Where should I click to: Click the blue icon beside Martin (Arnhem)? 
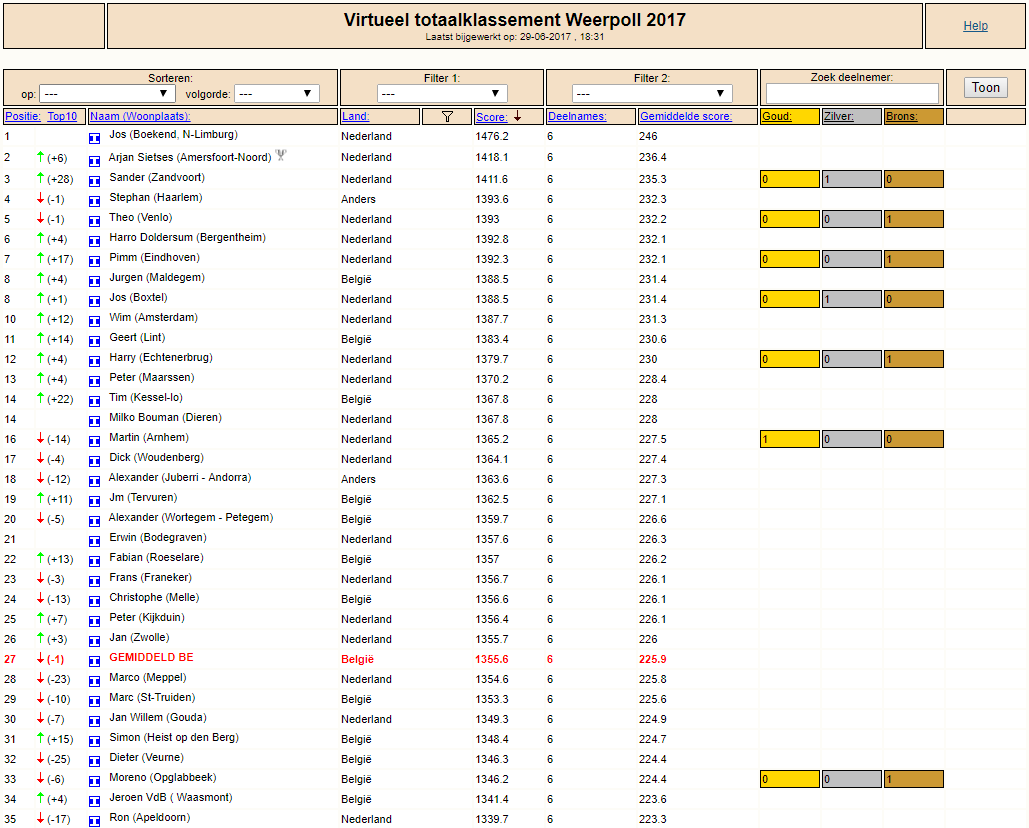pos(94,441)
